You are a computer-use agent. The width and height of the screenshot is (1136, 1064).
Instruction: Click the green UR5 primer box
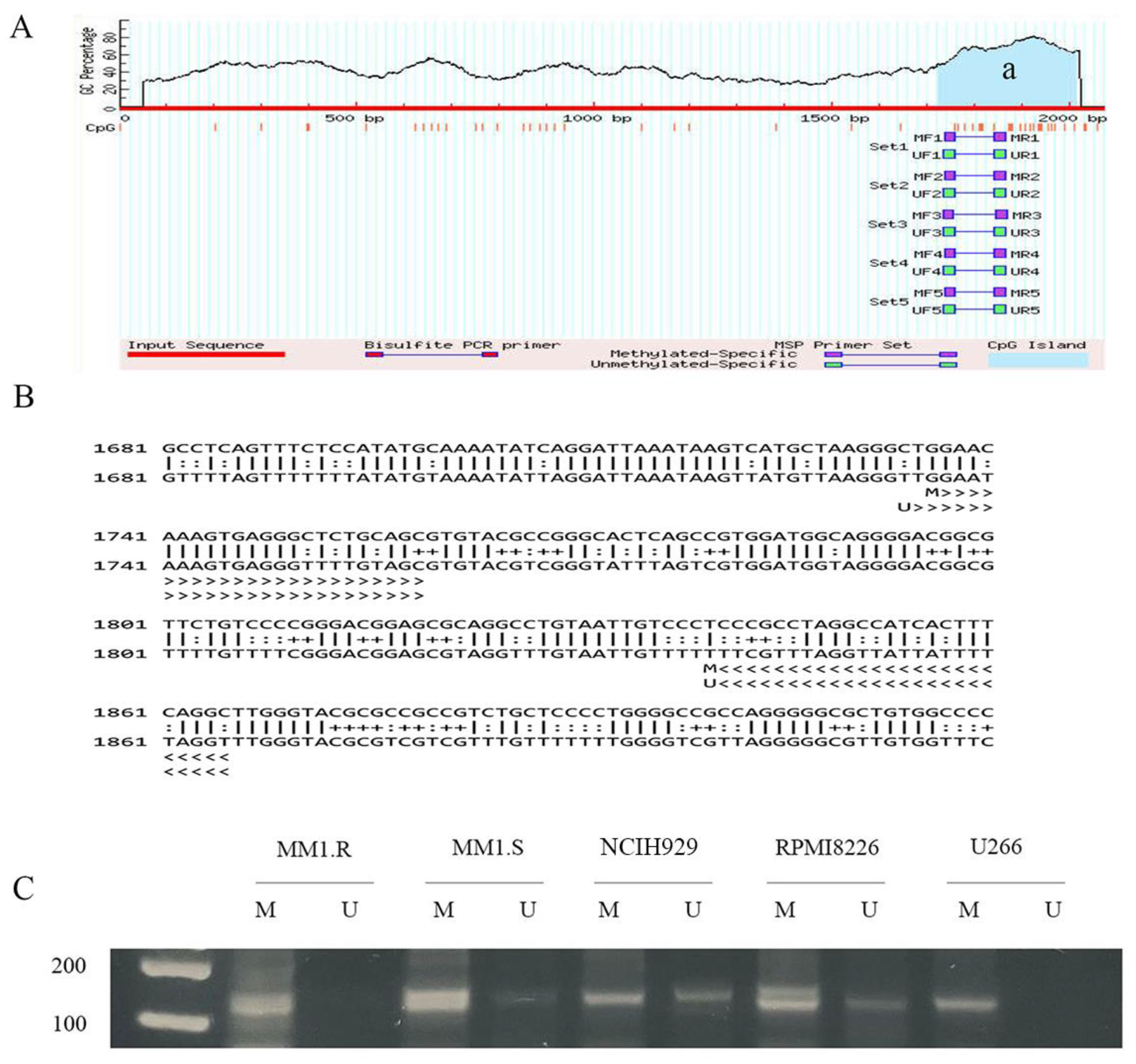click(999, 309)
